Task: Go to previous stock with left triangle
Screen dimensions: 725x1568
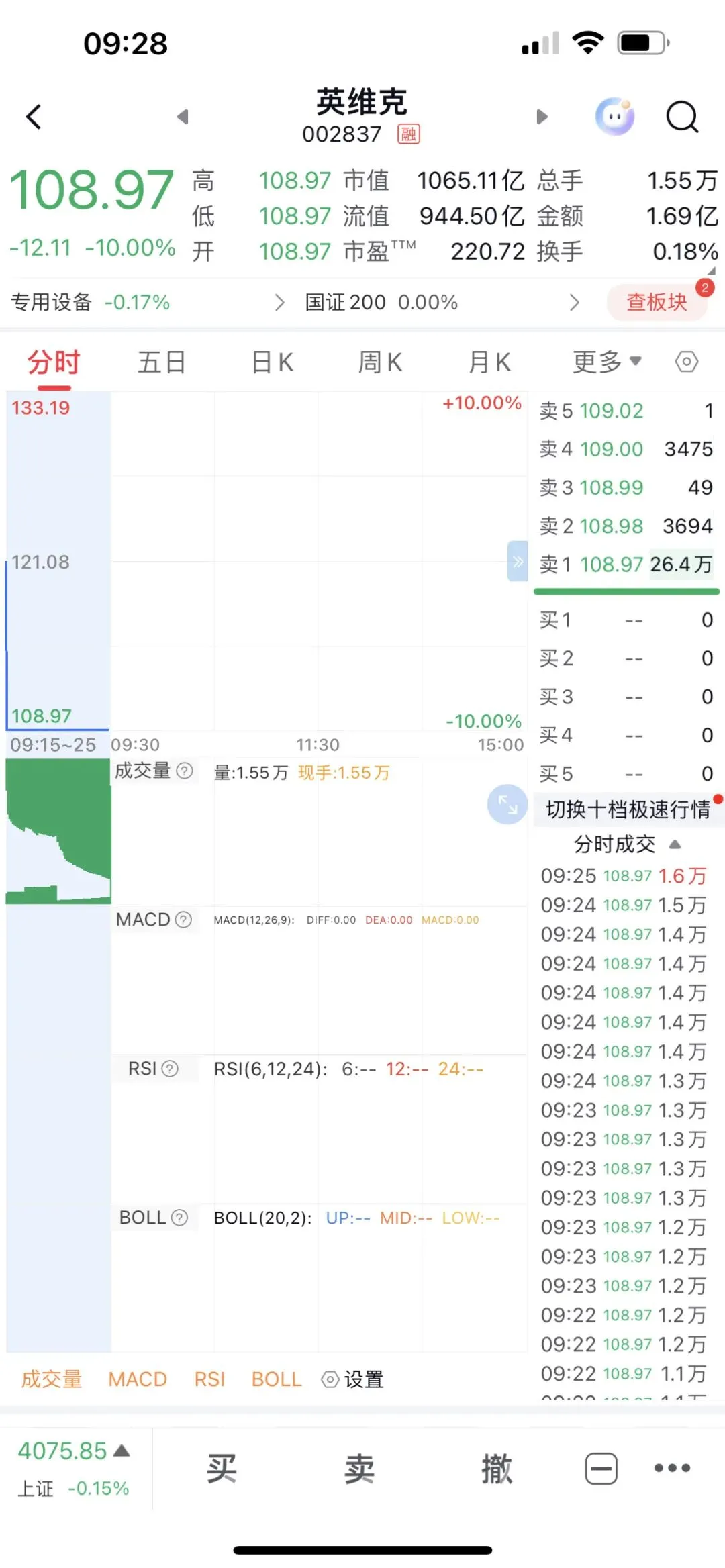Action: (183, 117)
